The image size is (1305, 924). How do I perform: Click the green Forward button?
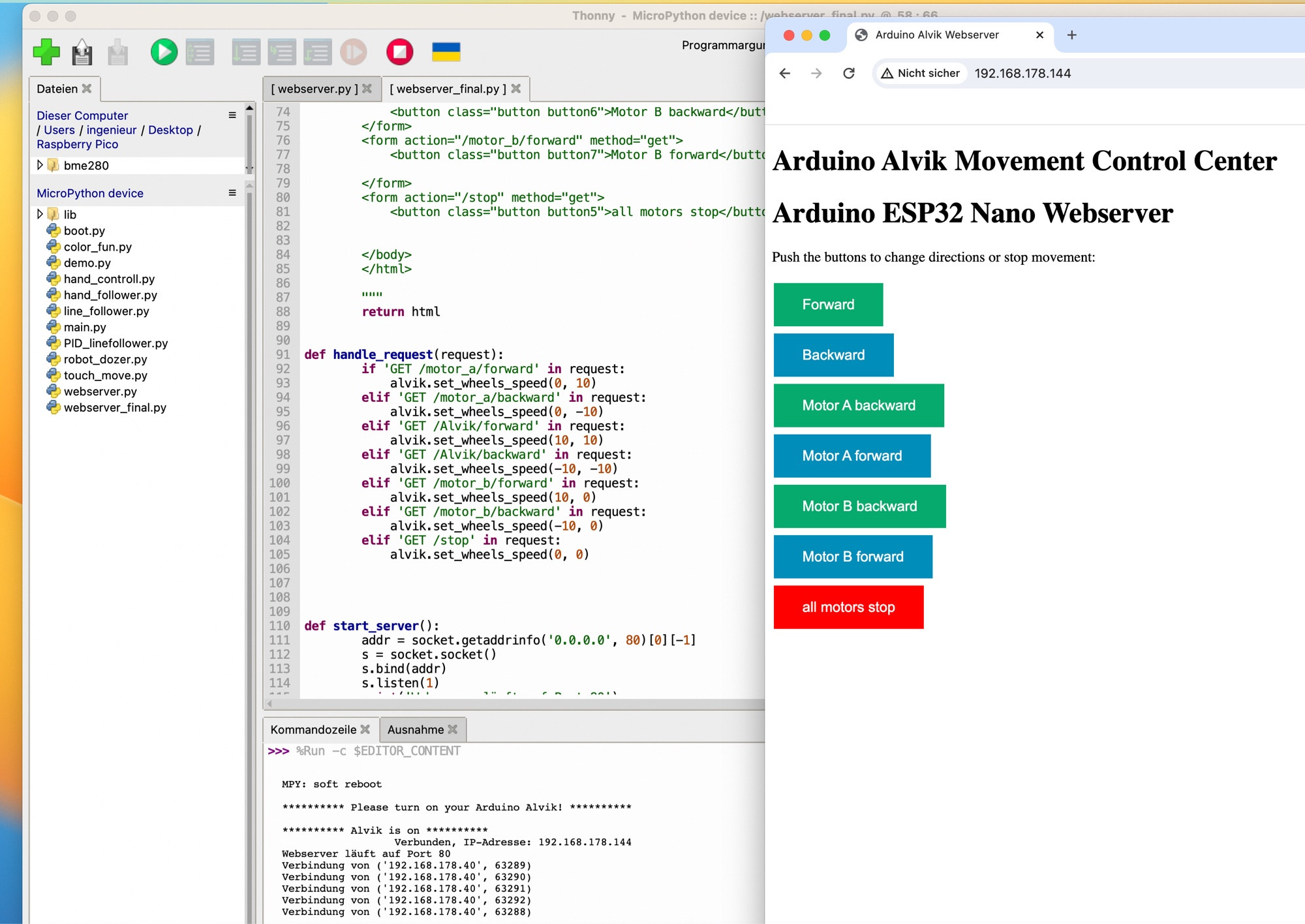[x=828, y=304]
